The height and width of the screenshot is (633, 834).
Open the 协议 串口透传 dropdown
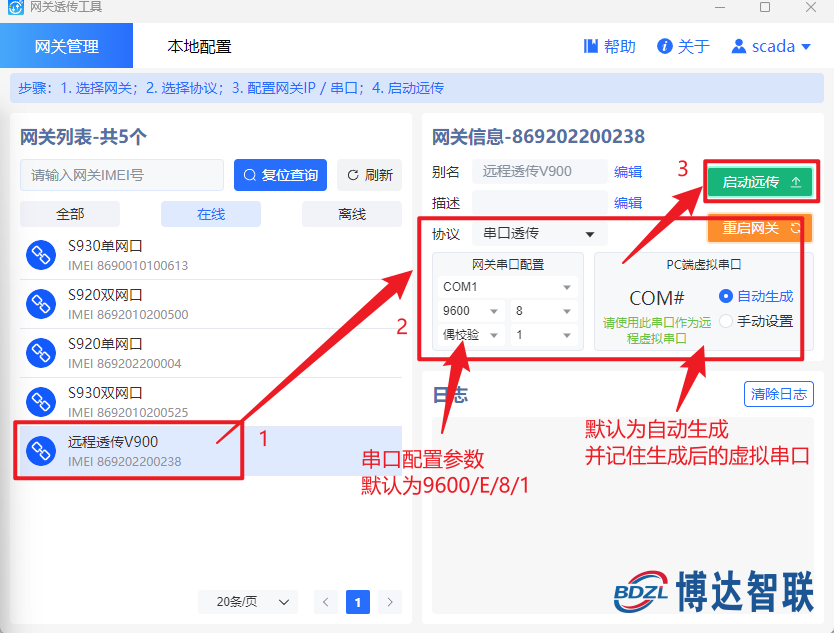tap(539, 234)
